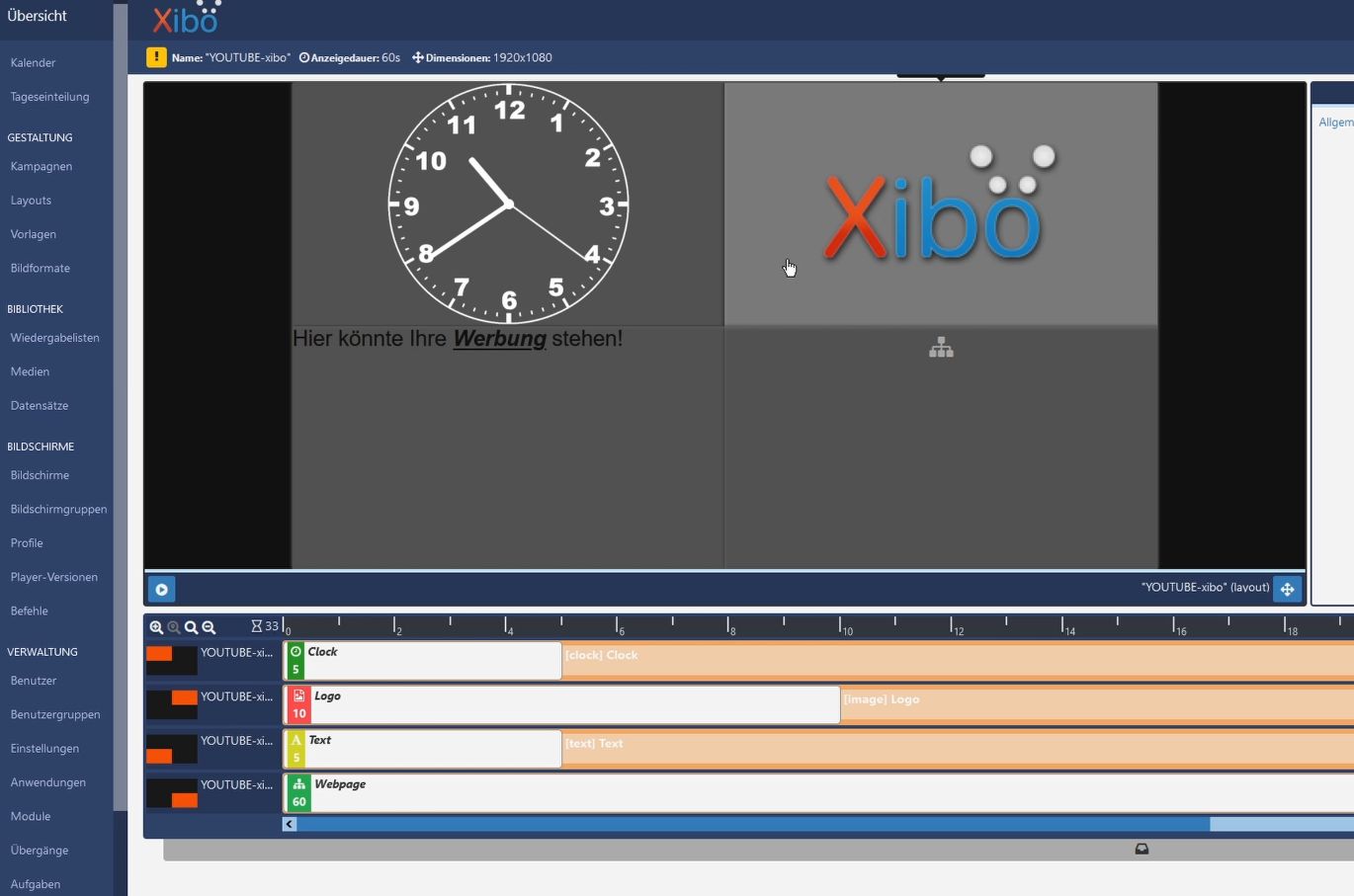Open Aufgaben in sidebar

[36, 884]
